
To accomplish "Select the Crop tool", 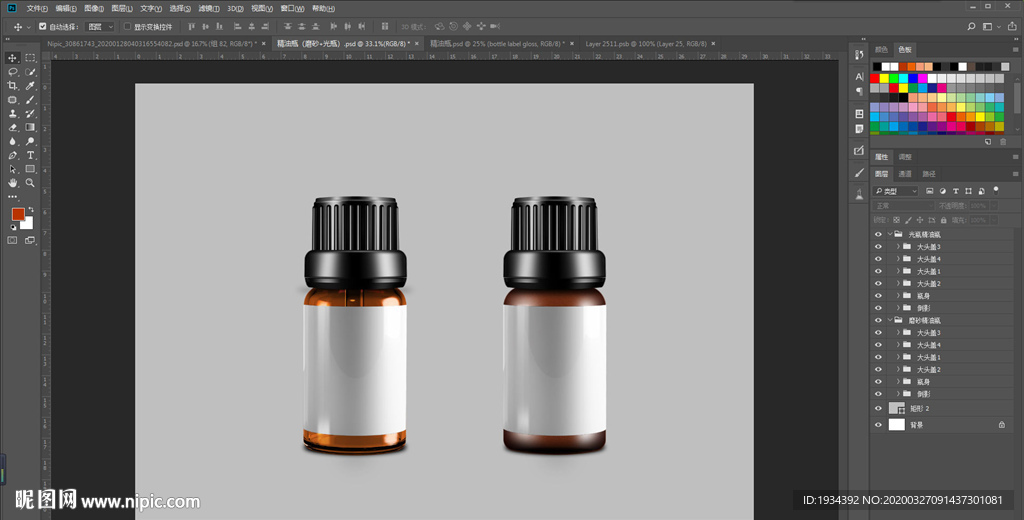I will (13, 86).
